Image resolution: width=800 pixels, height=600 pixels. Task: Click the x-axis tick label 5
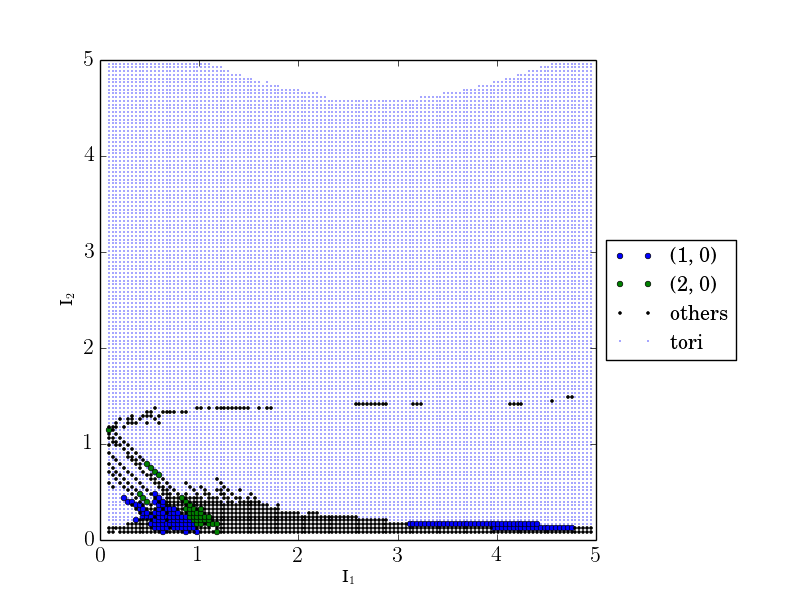[x=595, y=555]
